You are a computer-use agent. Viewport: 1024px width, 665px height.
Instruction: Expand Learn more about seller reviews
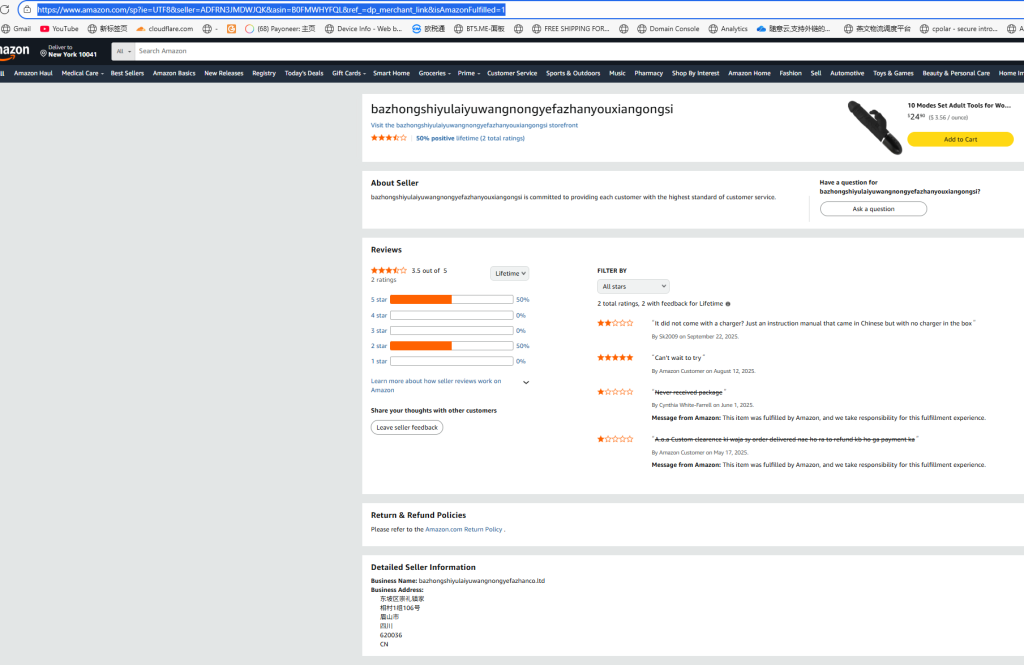pyautogui.click(x=526, y=382)
